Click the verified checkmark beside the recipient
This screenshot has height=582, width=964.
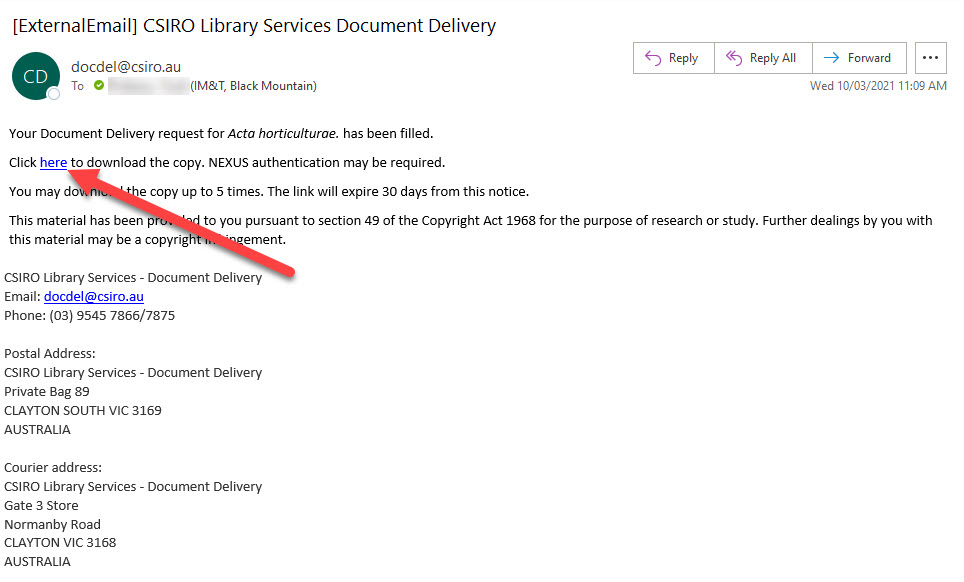click(x=96, y=86)
